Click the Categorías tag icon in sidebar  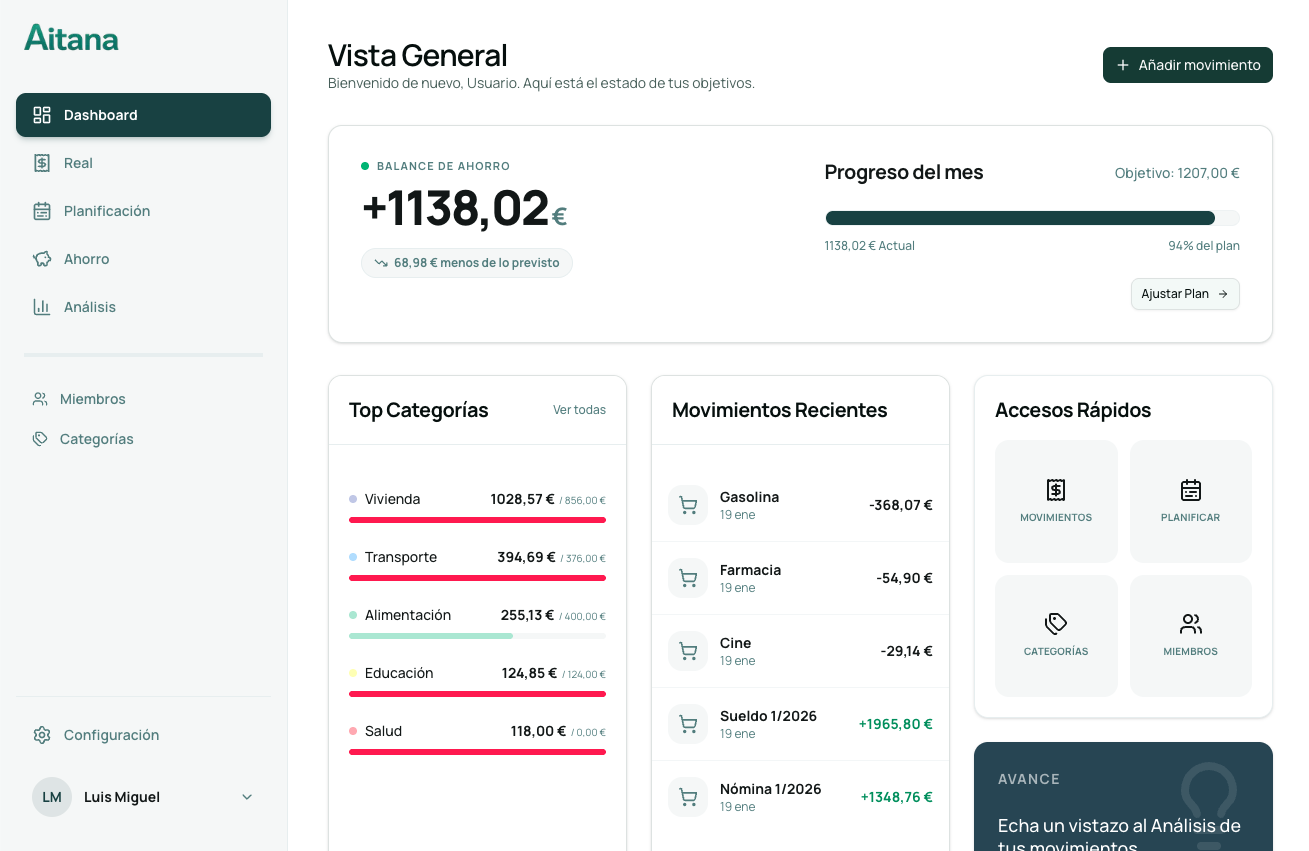tap(40, 439)
